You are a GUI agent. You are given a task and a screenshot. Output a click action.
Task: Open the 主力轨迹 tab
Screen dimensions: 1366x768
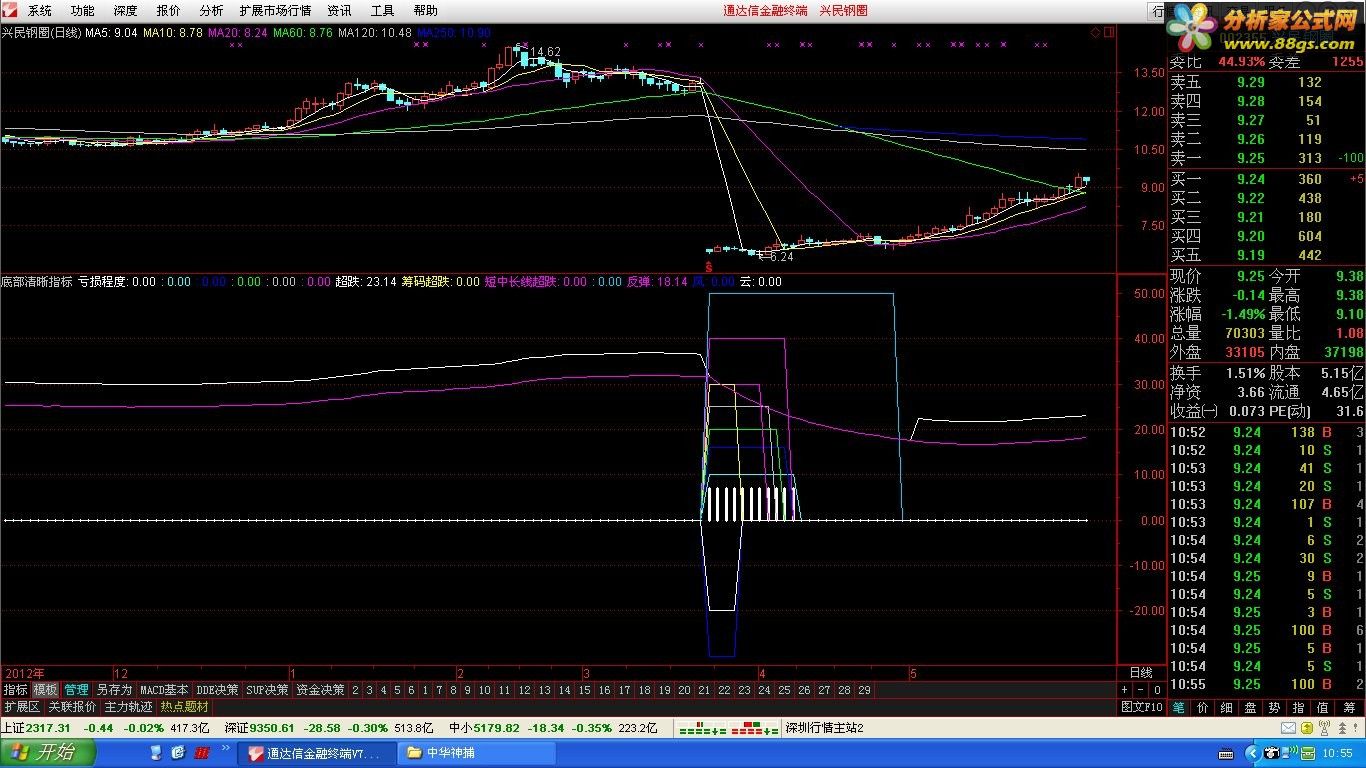click(x=128, y=707)
